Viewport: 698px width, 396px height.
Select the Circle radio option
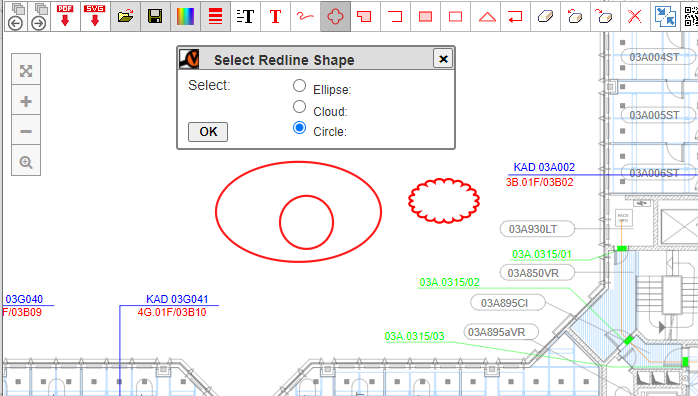[300, 128]
